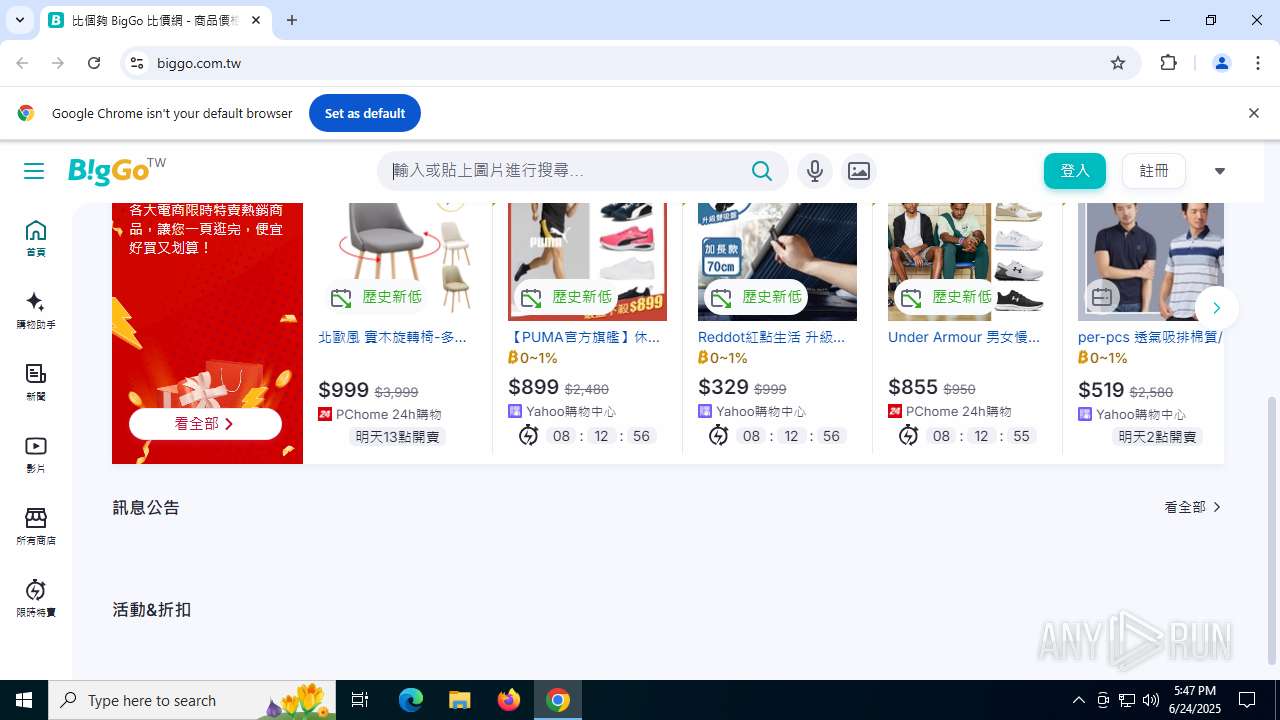This screenshot has height=720, width=1280.
Task: Click 明天13點開賣 label
Action: (397, 437)
